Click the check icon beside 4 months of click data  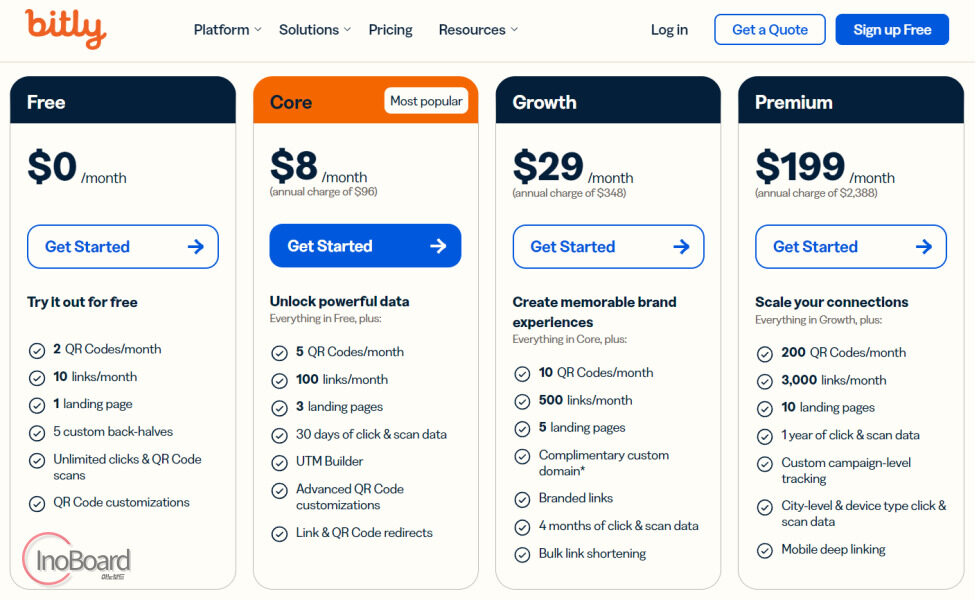pyautogui.click(x=522, y=528)
